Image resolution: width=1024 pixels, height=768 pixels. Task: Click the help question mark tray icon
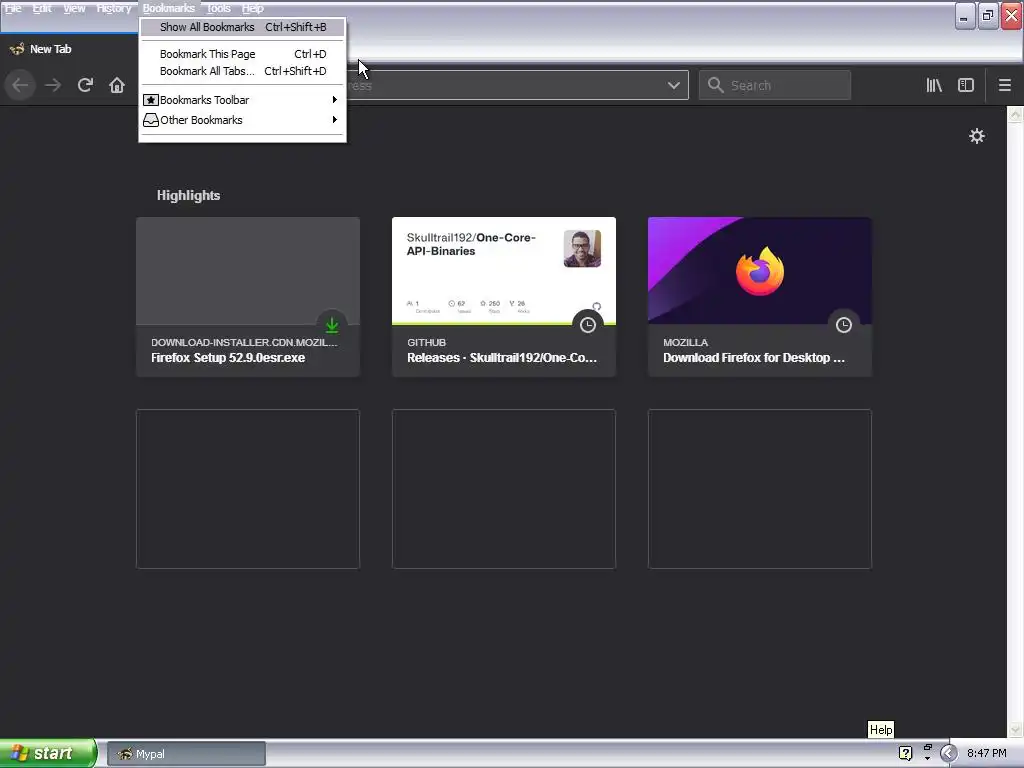pyautogui.click(x=905, y=753)
